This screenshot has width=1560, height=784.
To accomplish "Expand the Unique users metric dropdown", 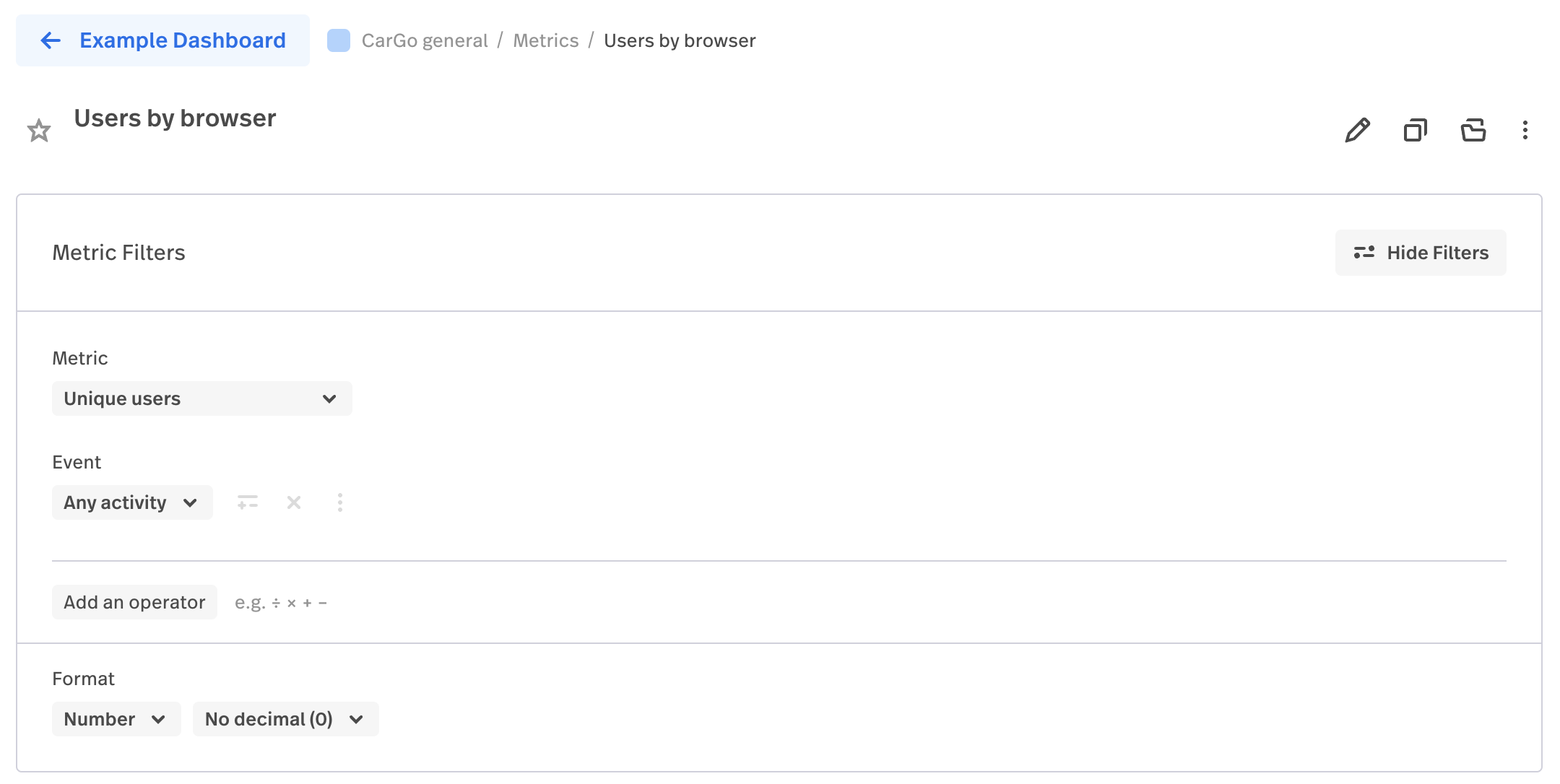I will click(x=202, y=398).
